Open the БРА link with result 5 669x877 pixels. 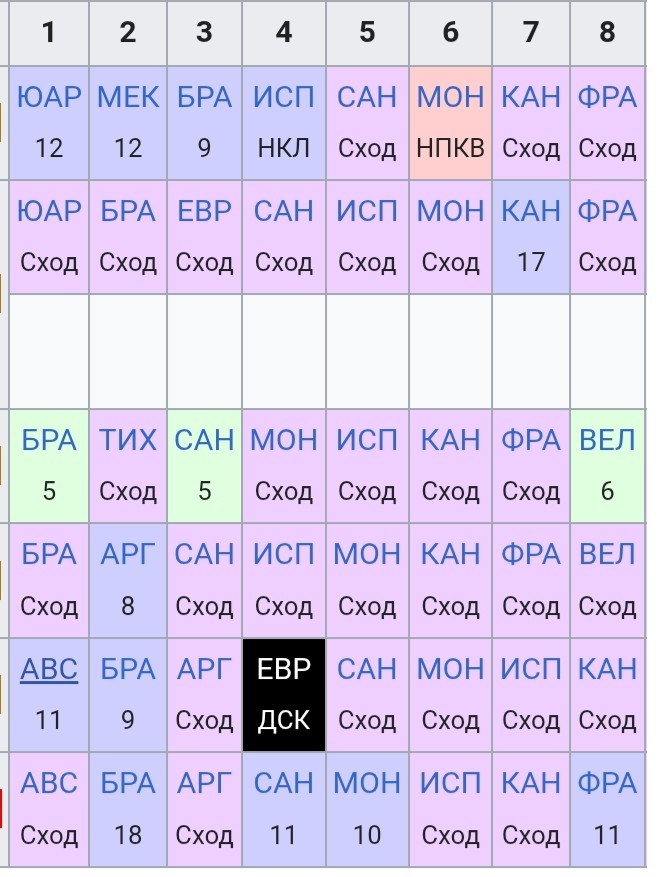point(49,440)
